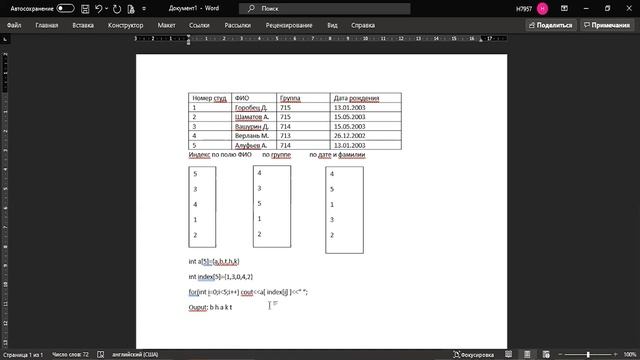Click the document icon right of Redo
The width and height of the screenshot is (640, 360).
[x=131, y=9]
